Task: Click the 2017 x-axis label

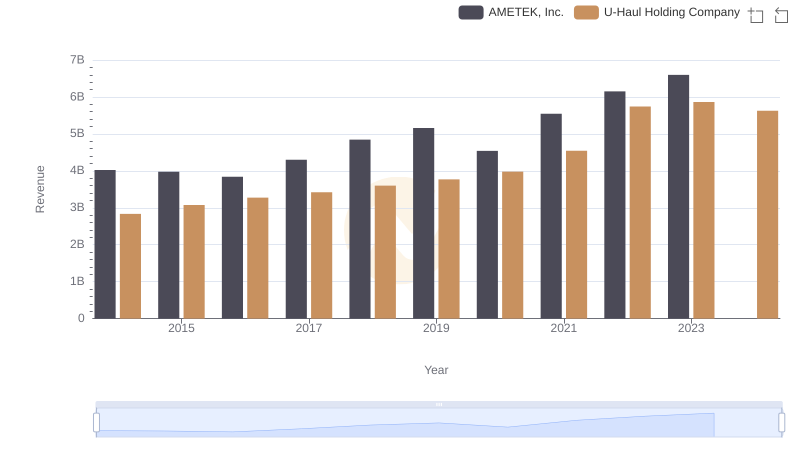Action: (x=309, y=328)
